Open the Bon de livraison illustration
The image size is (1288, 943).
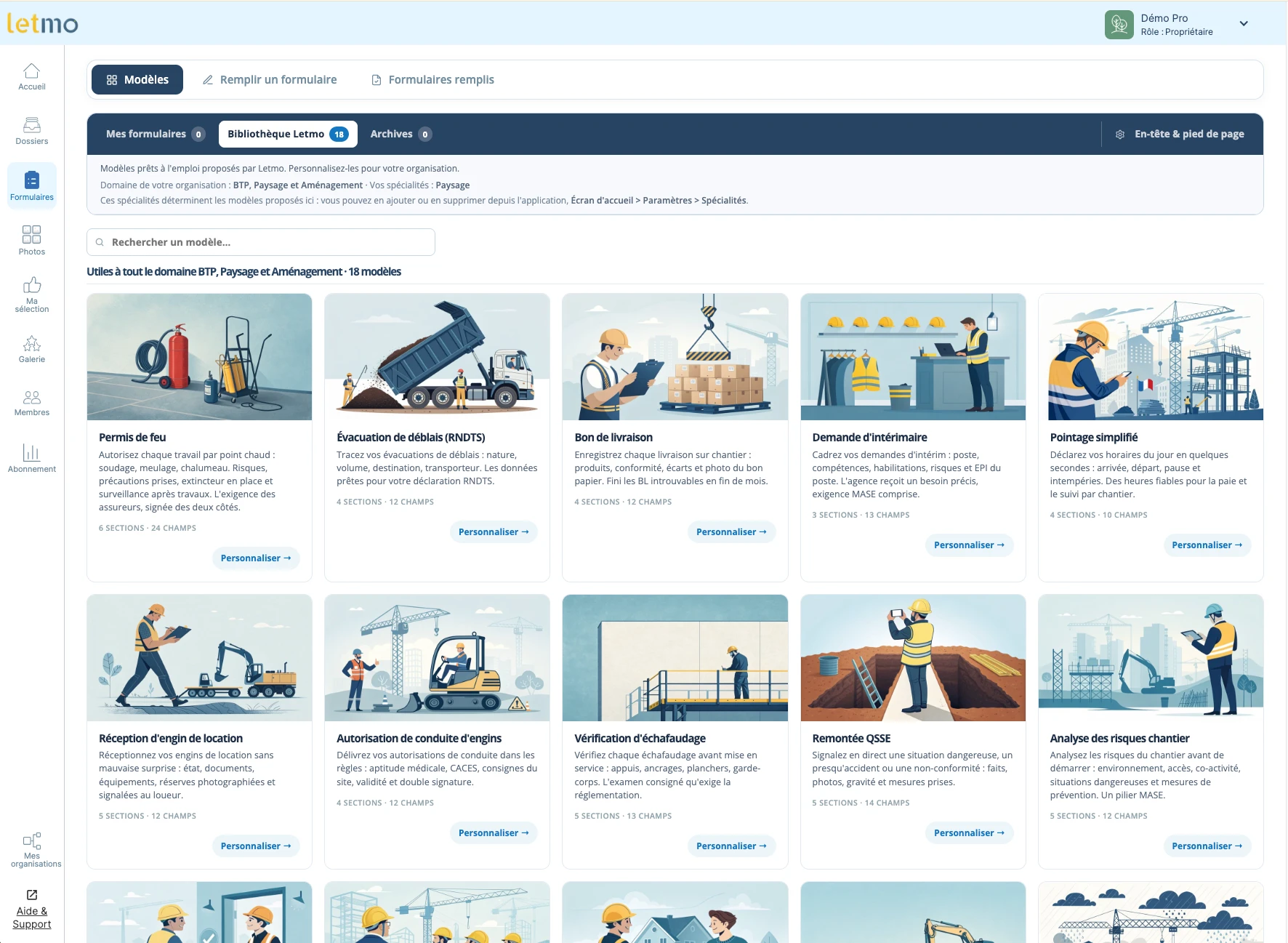(x=675, y=357)
